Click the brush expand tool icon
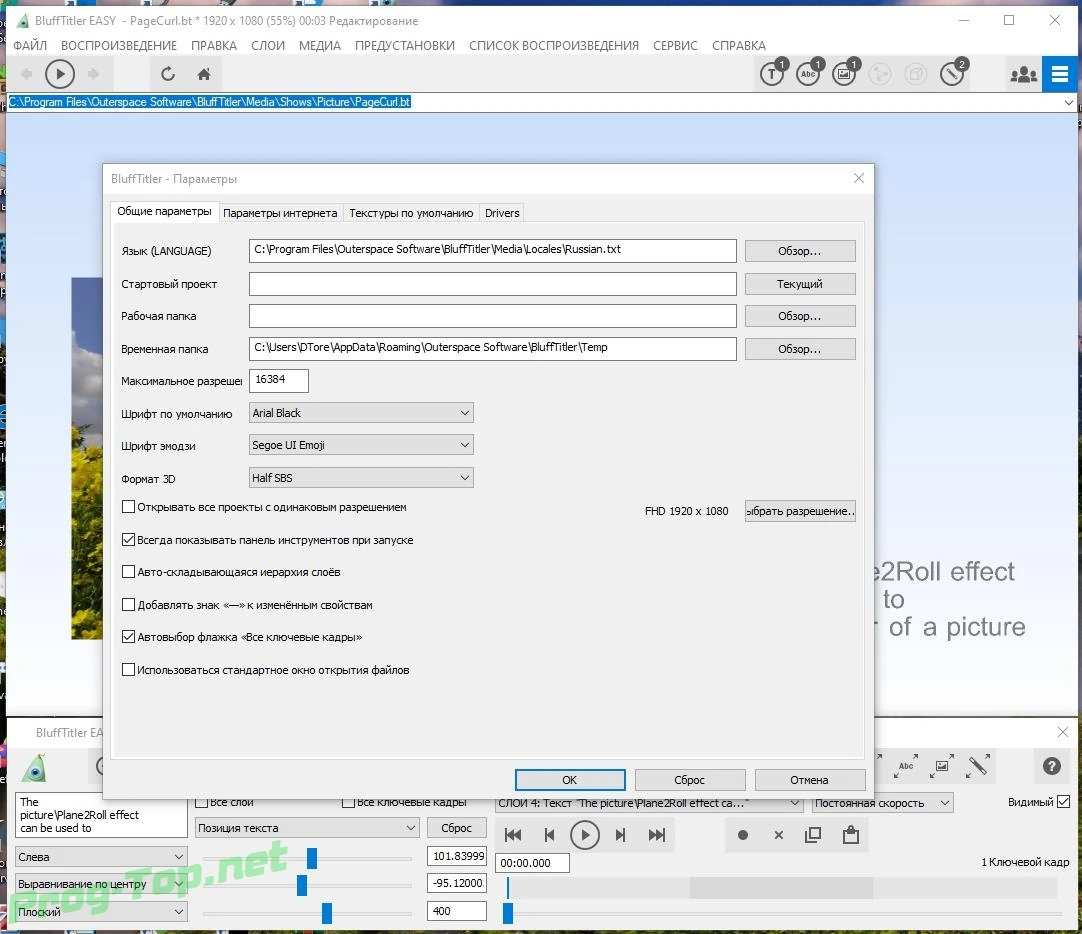 coord(978,766)
